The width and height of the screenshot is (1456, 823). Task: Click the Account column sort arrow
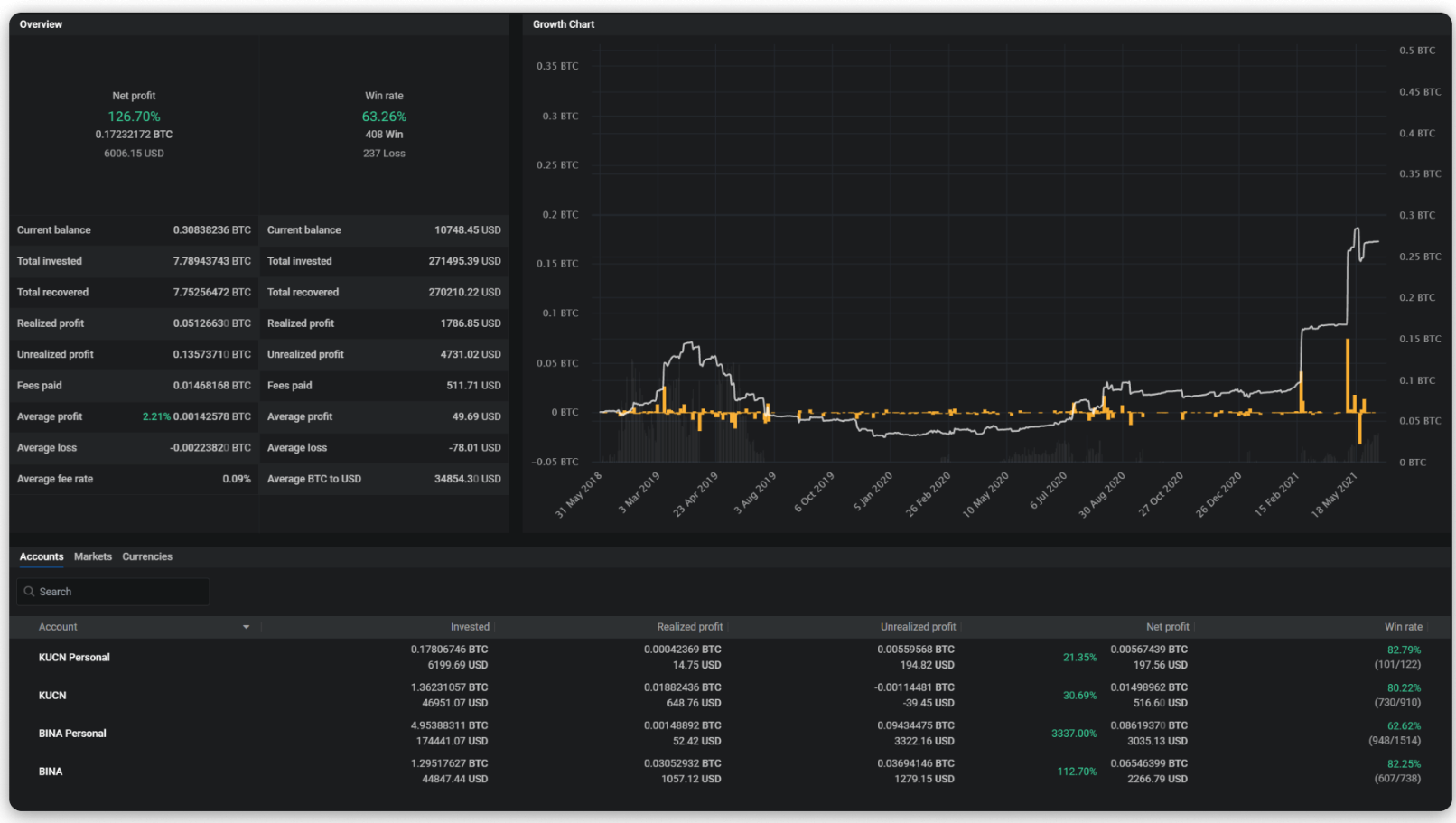click(x=246, y=627)
